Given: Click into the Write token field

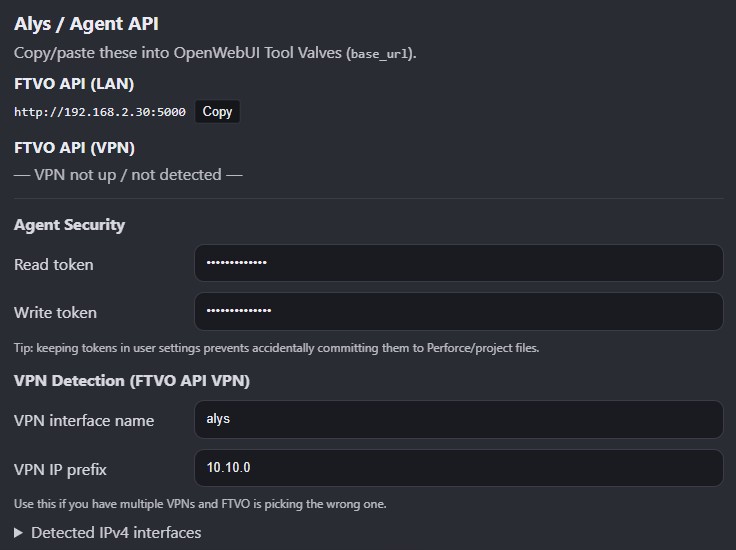Looking at the screenshot, I should [x=458, y=312].
